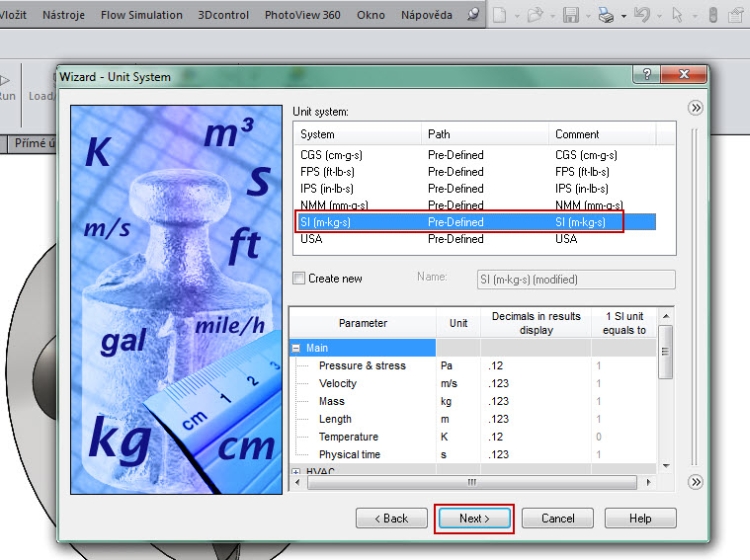Click the Pa unit cell for pressure
This screenshot has width=750, height=560.
pyautogui.click(x=458, y=366)
